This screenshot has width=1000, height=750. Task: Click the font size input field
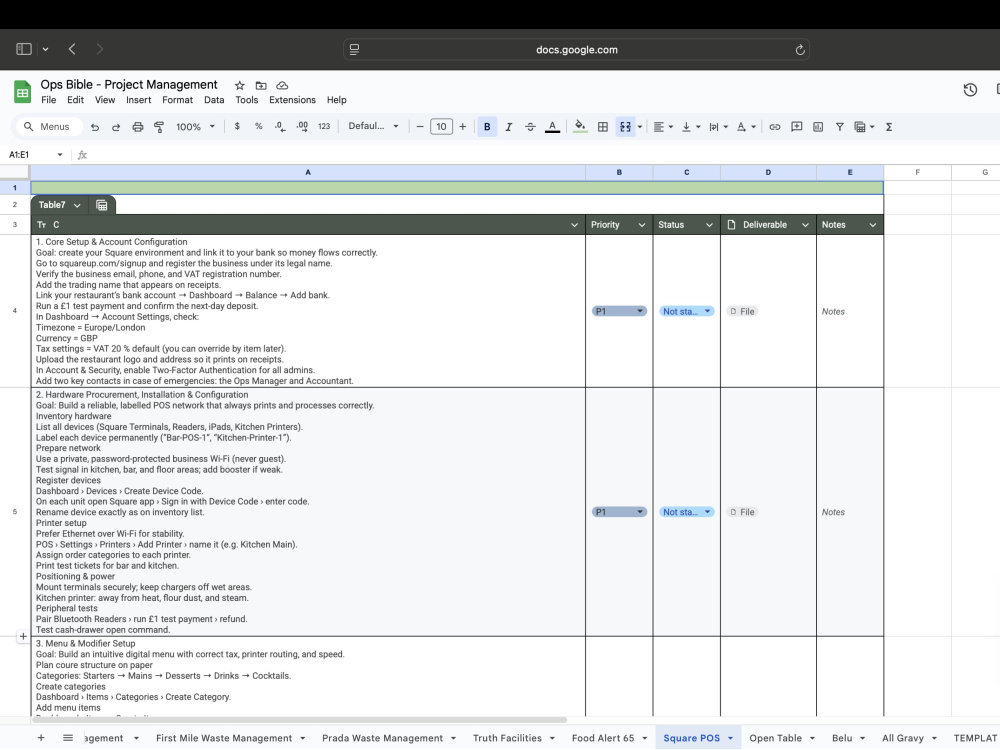[x=441, y=127]
